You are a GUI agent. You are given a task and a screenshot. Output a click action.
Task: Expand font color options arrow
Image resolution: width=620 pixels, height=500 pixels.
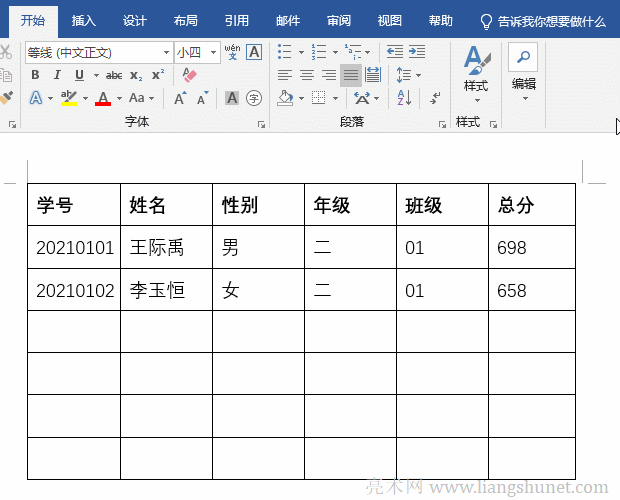119,98
